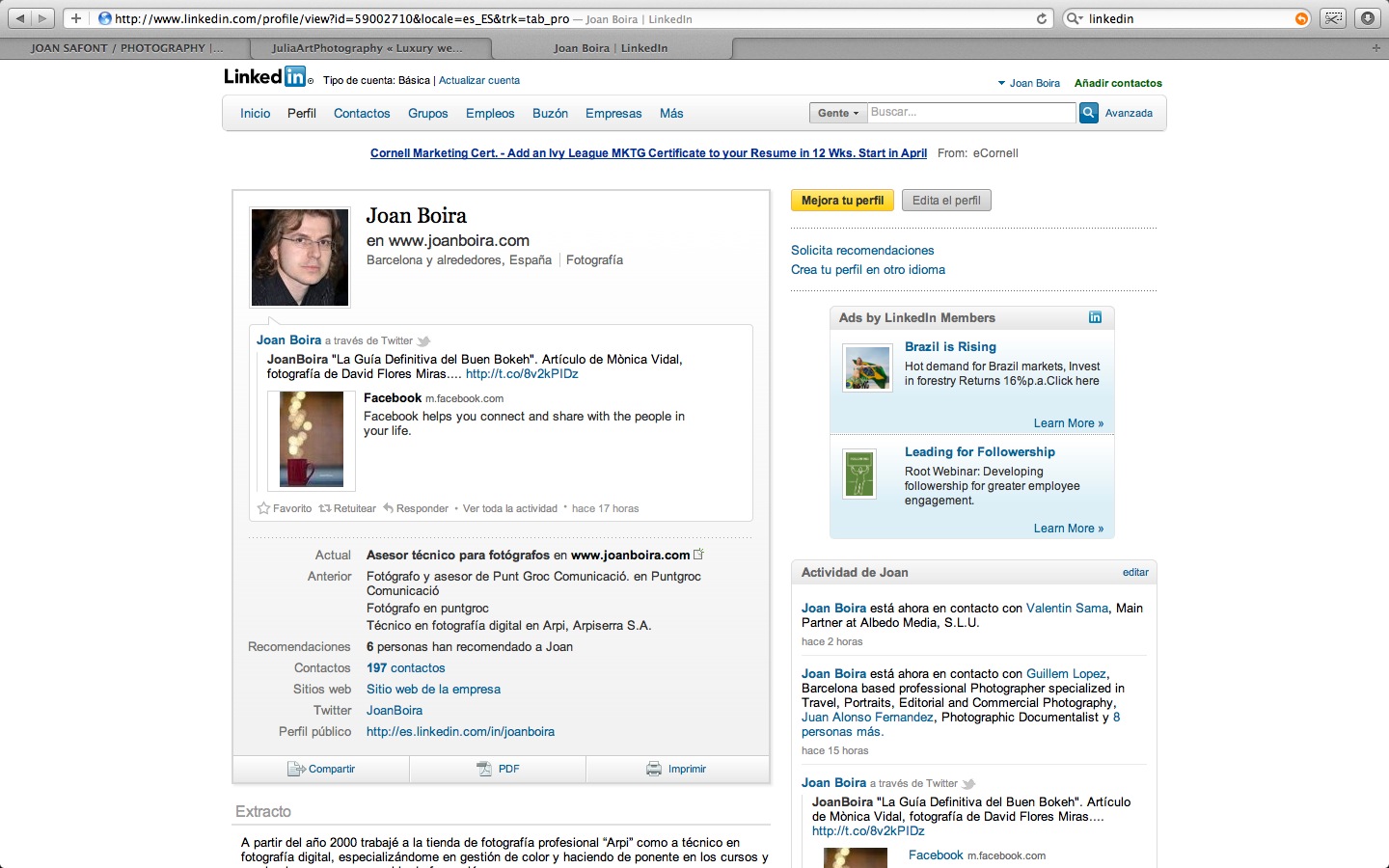Click Joan Boira's profile photo

(300, 258)
